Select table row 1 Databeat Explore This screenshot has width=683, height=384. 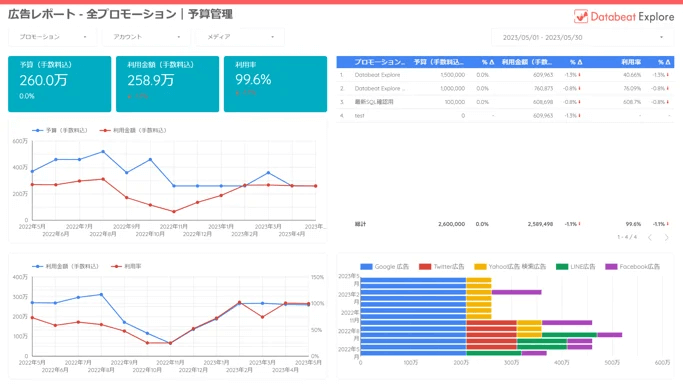505,75
